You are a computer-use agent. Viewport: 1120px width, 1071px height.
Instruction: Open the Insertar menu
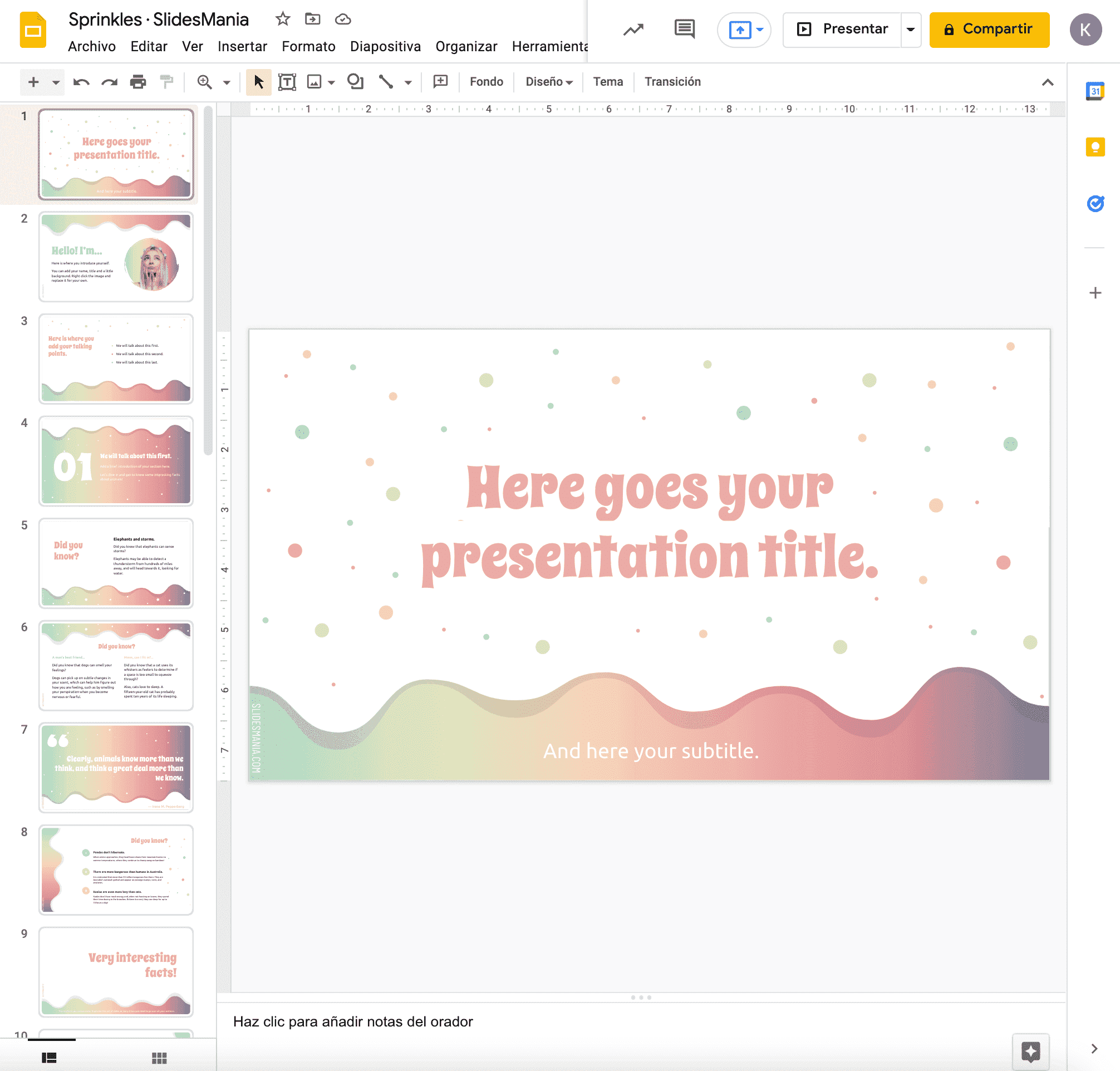tap(242, 46)
